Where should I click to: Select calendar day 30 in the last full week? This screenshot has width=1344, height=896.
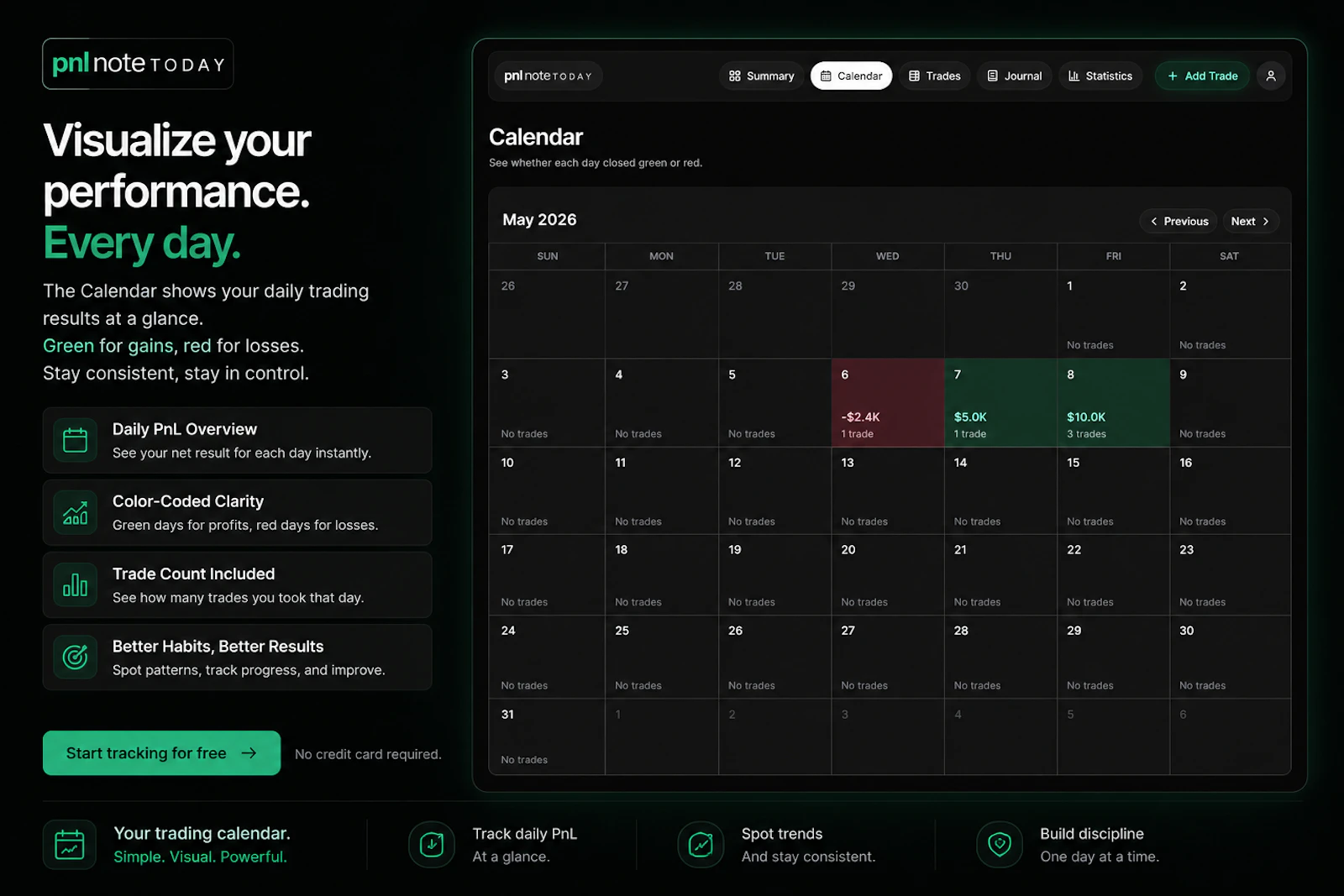point(1230,658)
